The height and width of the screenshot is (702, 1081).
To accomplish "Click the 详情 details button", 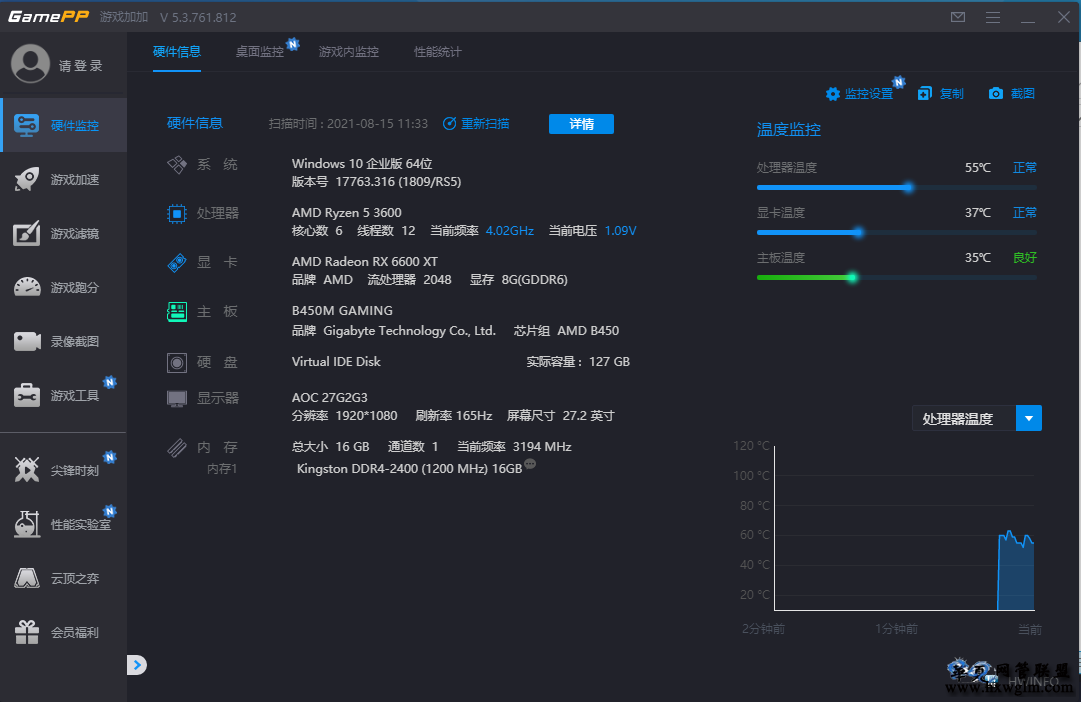I will point(581,124).
